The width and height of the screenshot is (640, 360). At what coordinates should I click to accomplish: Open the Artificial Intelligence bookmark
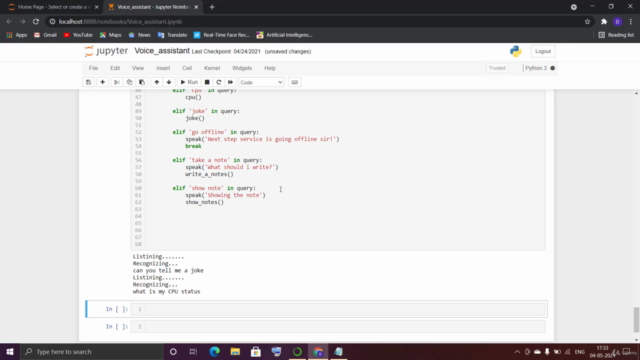[x=284, y=35]
